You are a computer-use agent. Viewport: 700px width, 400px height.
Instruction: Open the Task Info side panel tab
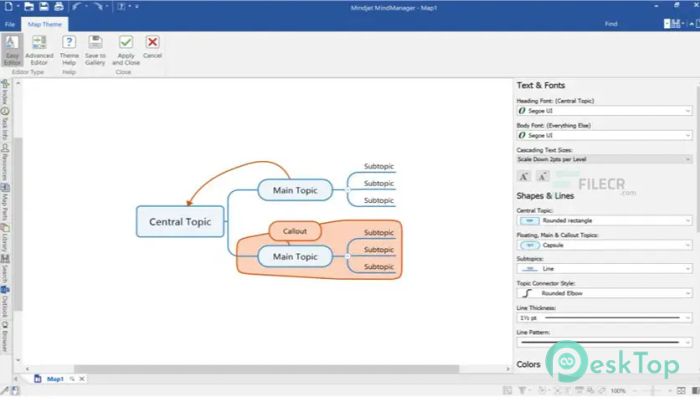(x=5, y=124)
